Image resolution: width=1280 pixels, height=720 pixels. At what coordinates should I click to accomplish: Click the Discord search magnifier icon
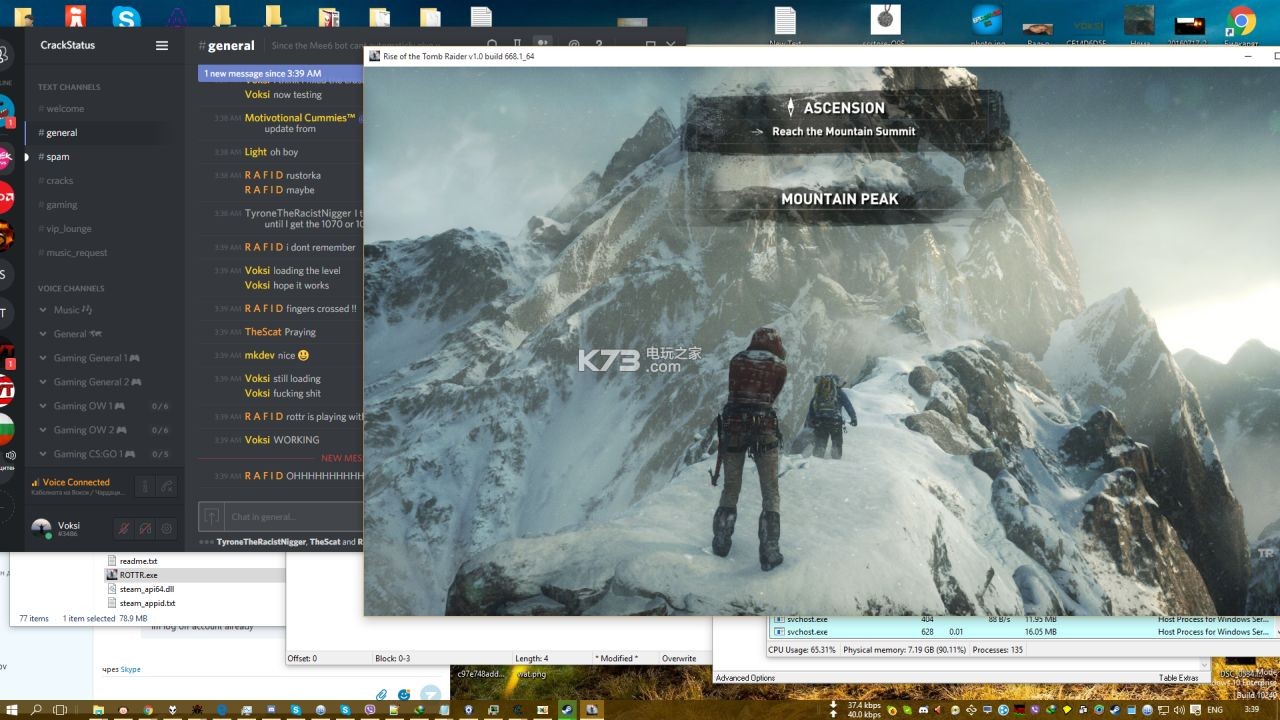[491, 44]
